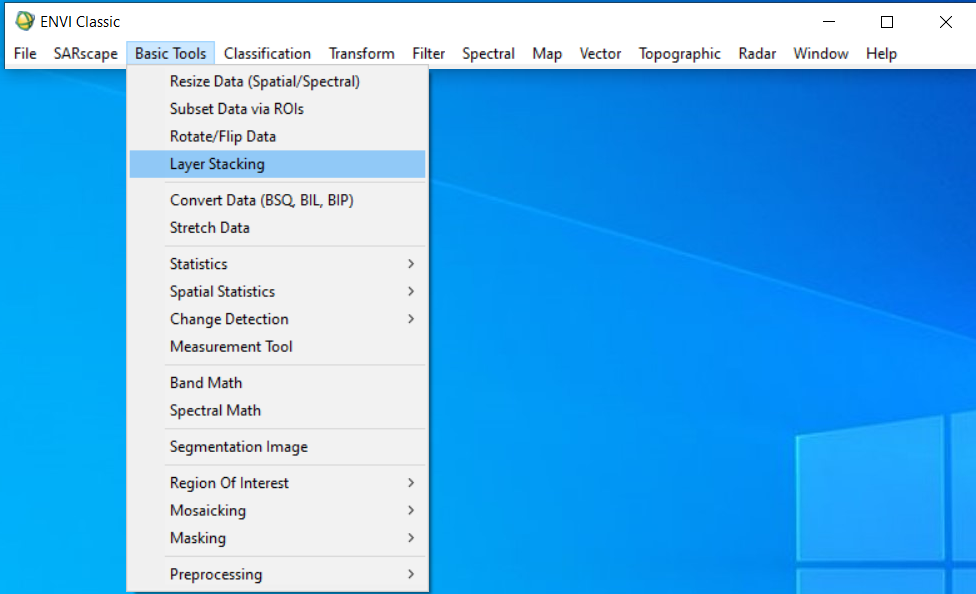Minimize the ENVI Classic window
Screen dimensions: 976x594
click(828, 22)
